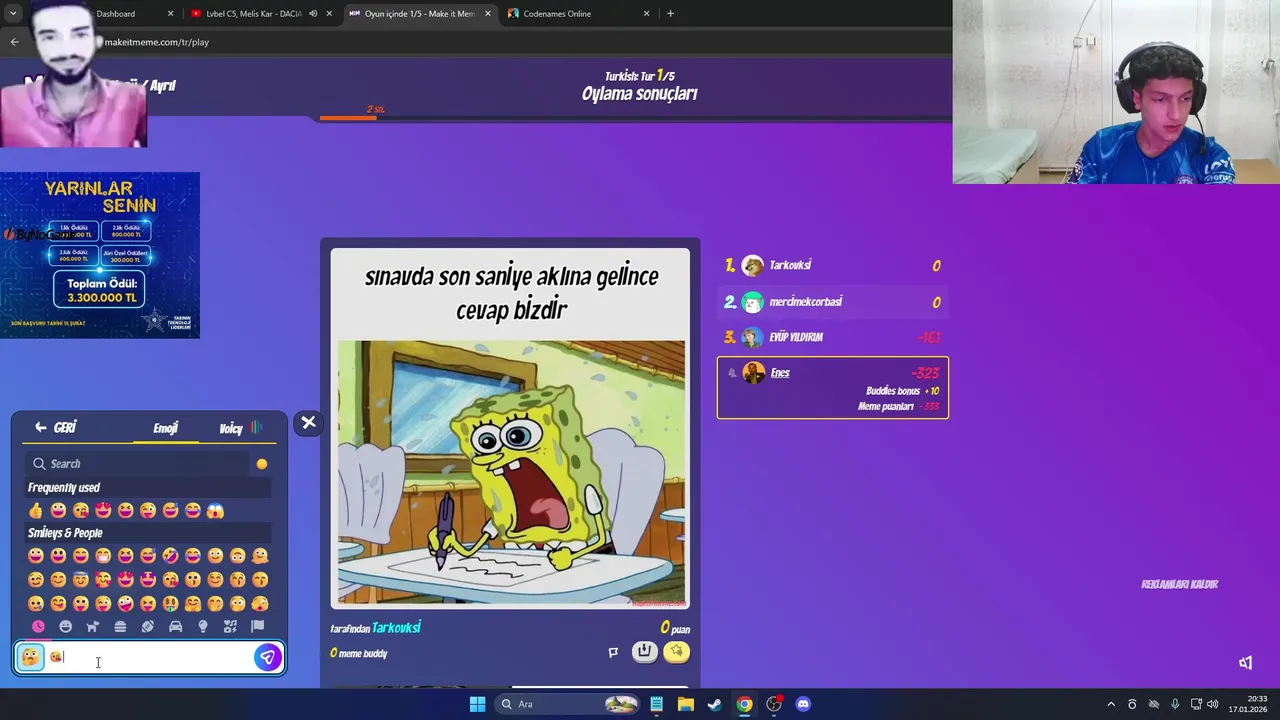This screenshot has height=720, width=1280.
Task: Open the travel category car icon
Action: tap(175, 627)
